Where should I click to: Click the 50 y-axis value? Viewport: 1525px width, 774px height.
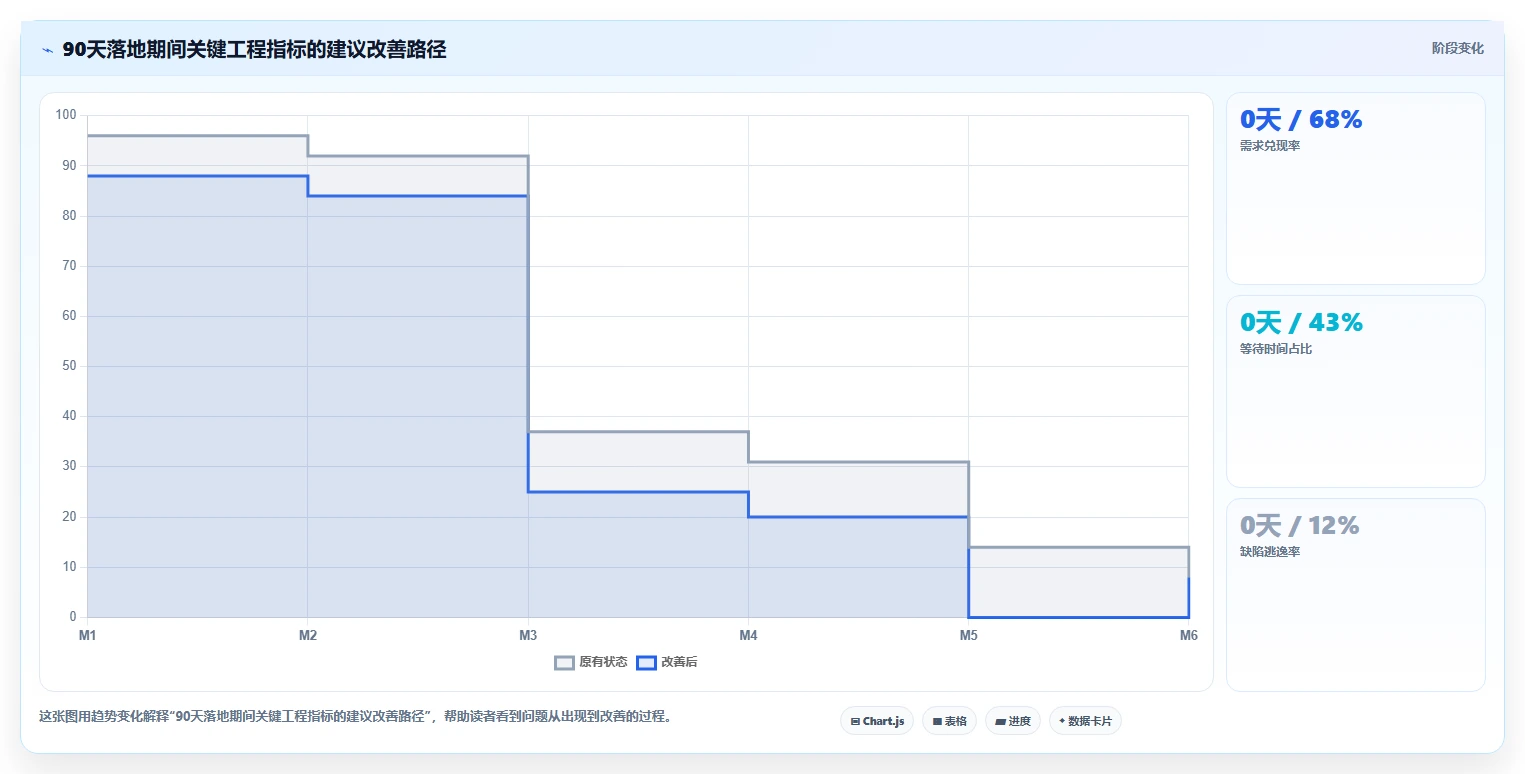69,366
